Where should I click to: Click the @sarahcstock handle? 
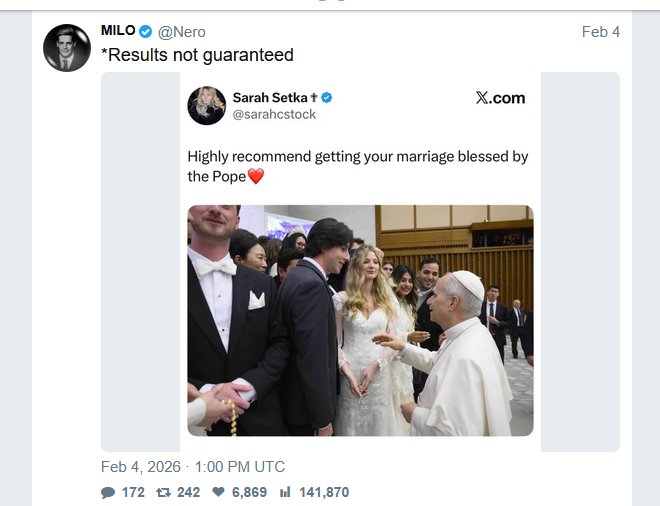(x=274, y=115)
